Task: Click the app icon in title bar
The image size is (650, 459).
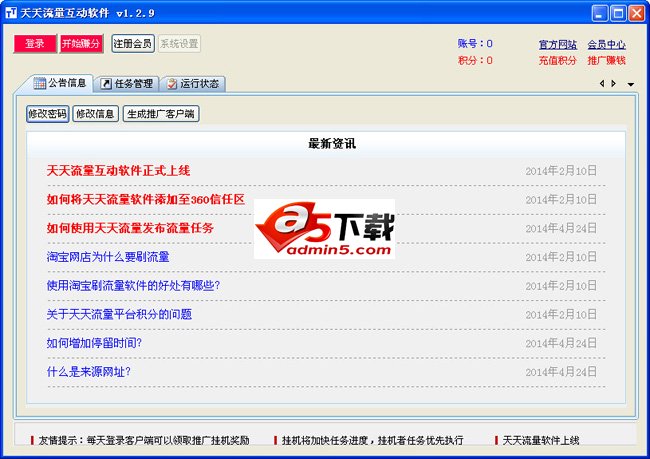Action: click(11, 13)
